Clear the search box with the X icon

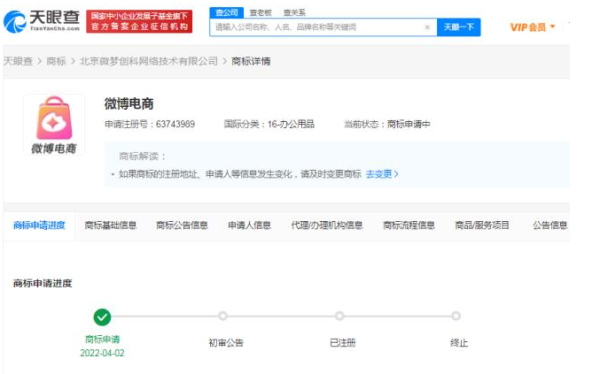point(427,27)
